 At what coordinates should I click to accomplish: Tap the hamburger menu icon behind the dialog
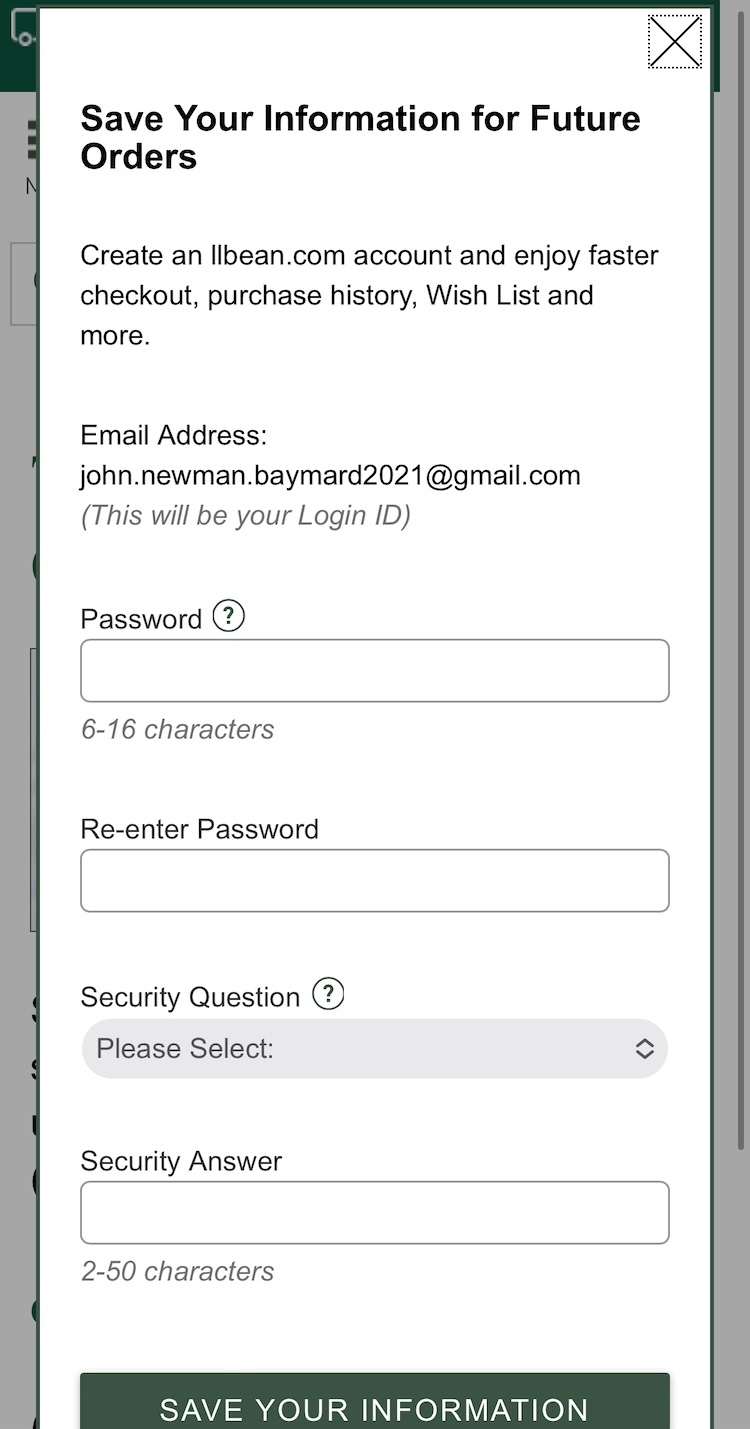tap(33, 140)
